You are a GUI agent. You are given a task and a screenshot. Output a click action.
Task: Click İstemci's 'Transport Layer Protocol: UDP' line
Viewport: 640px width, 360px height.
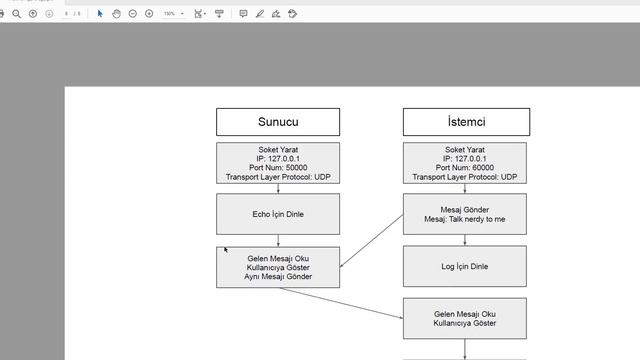(x=465, y=177)
